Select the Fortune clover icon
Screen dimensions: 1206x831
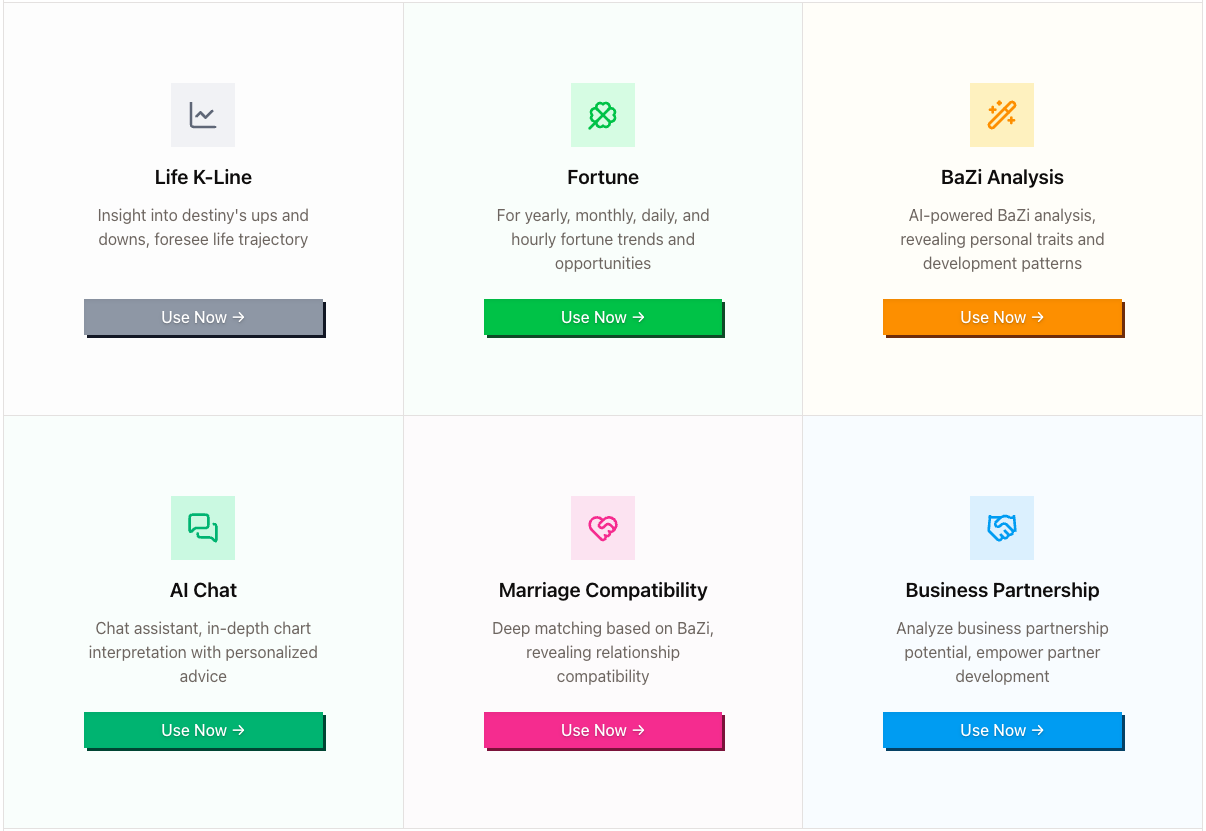(x=603, y=115)
